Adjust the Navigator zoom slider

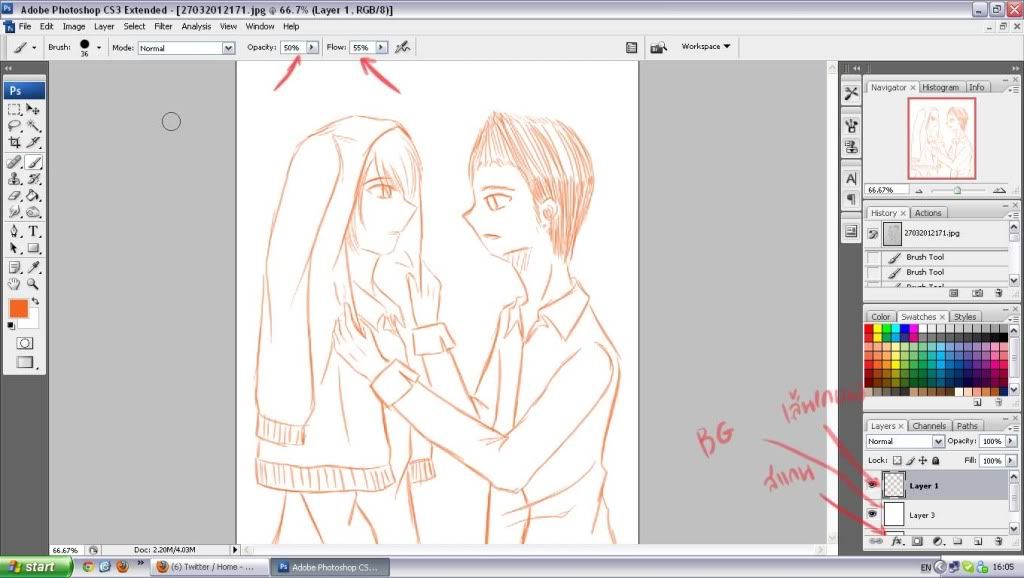pyautogui.click(x=957, y=190)
